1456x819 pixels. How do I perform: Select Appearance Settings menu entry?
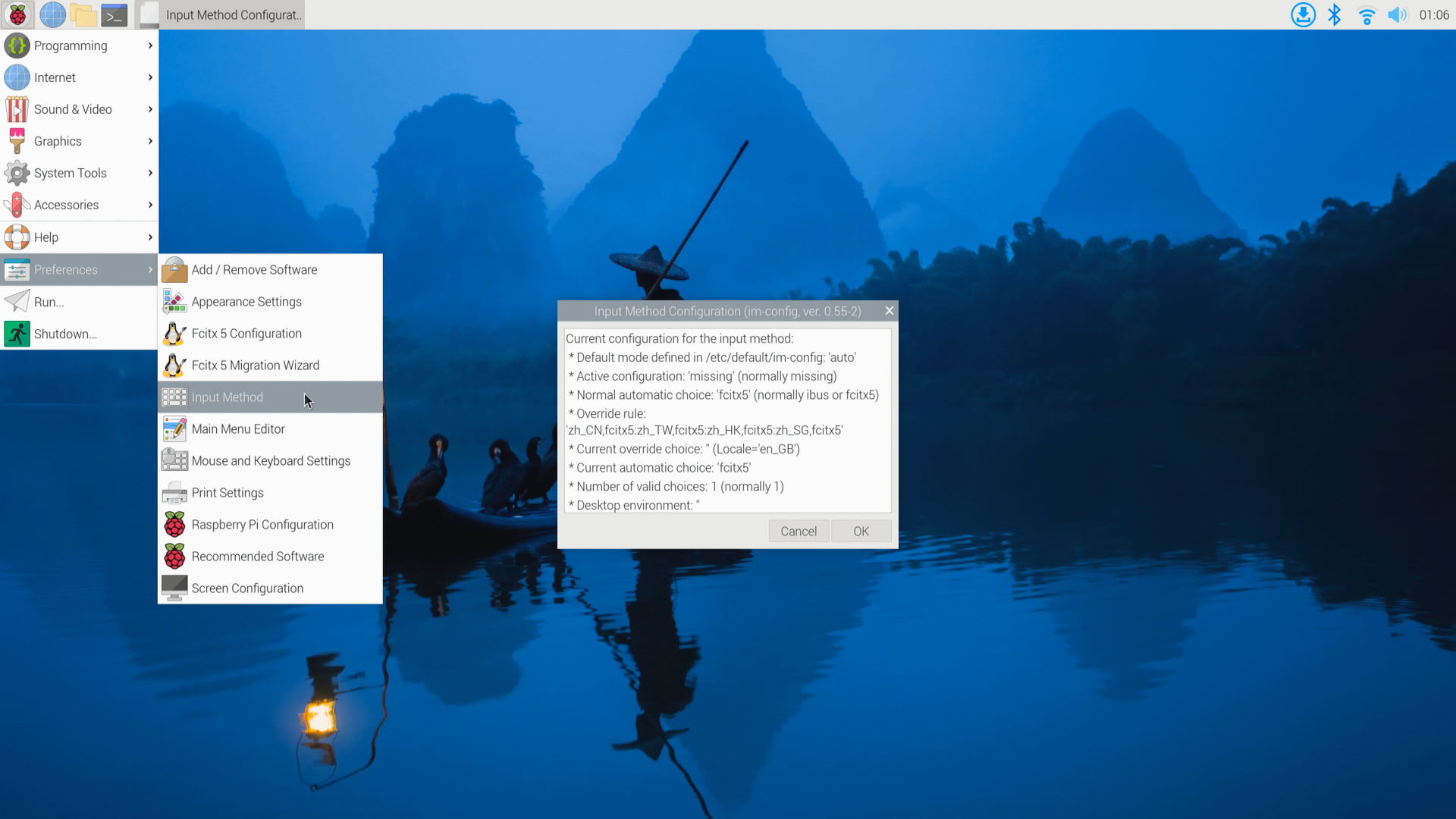coord(246,301)
